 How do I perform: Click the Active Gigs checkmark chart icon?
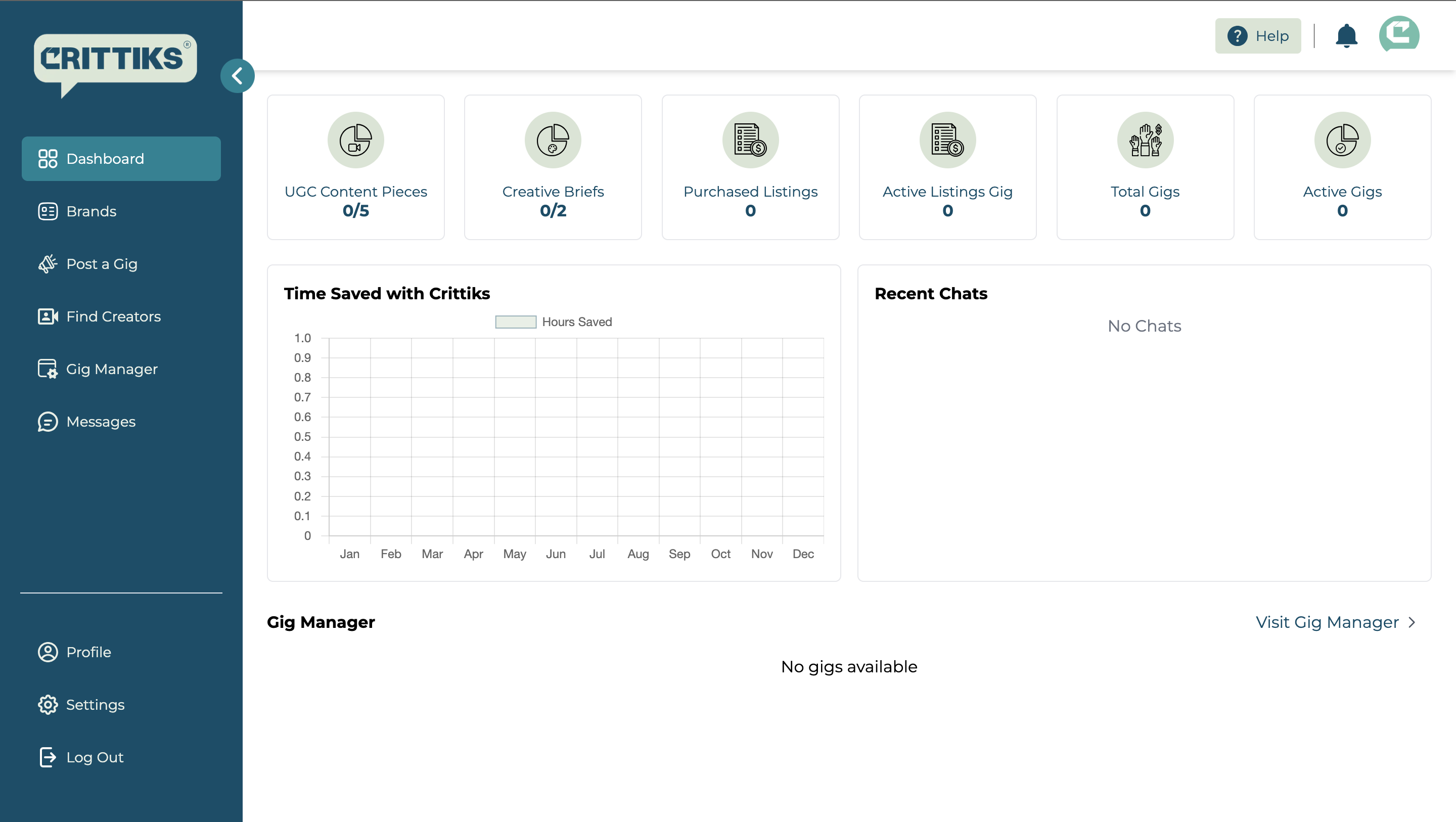[x=1342, y=140]
